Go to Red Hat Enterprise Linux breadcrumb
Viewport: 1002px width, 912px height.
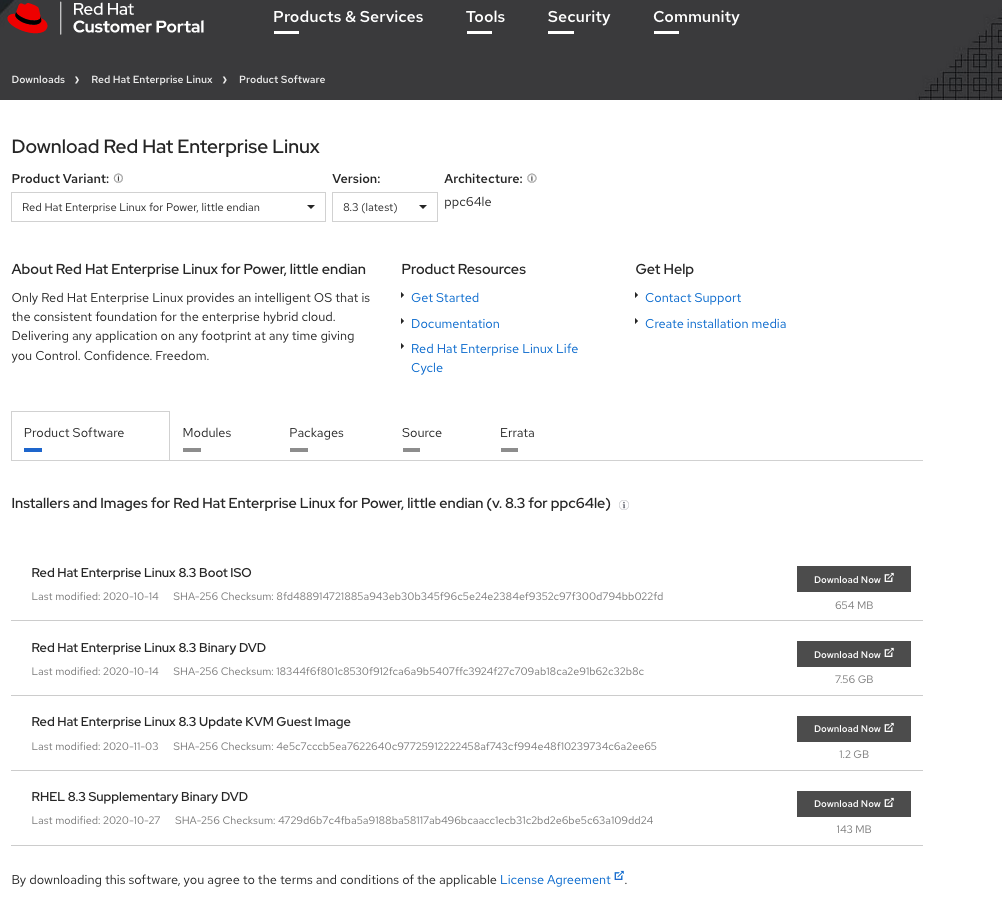pos(151,79)
